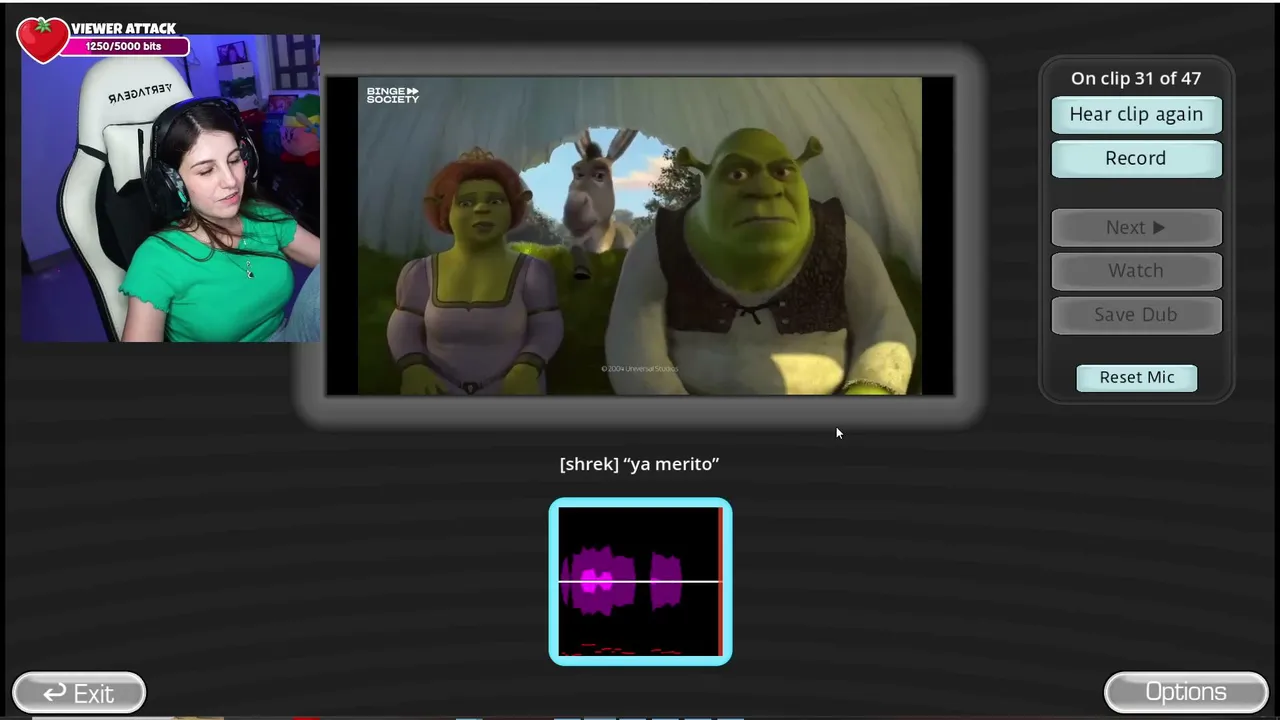Open the Options menu

(1186, 692)
